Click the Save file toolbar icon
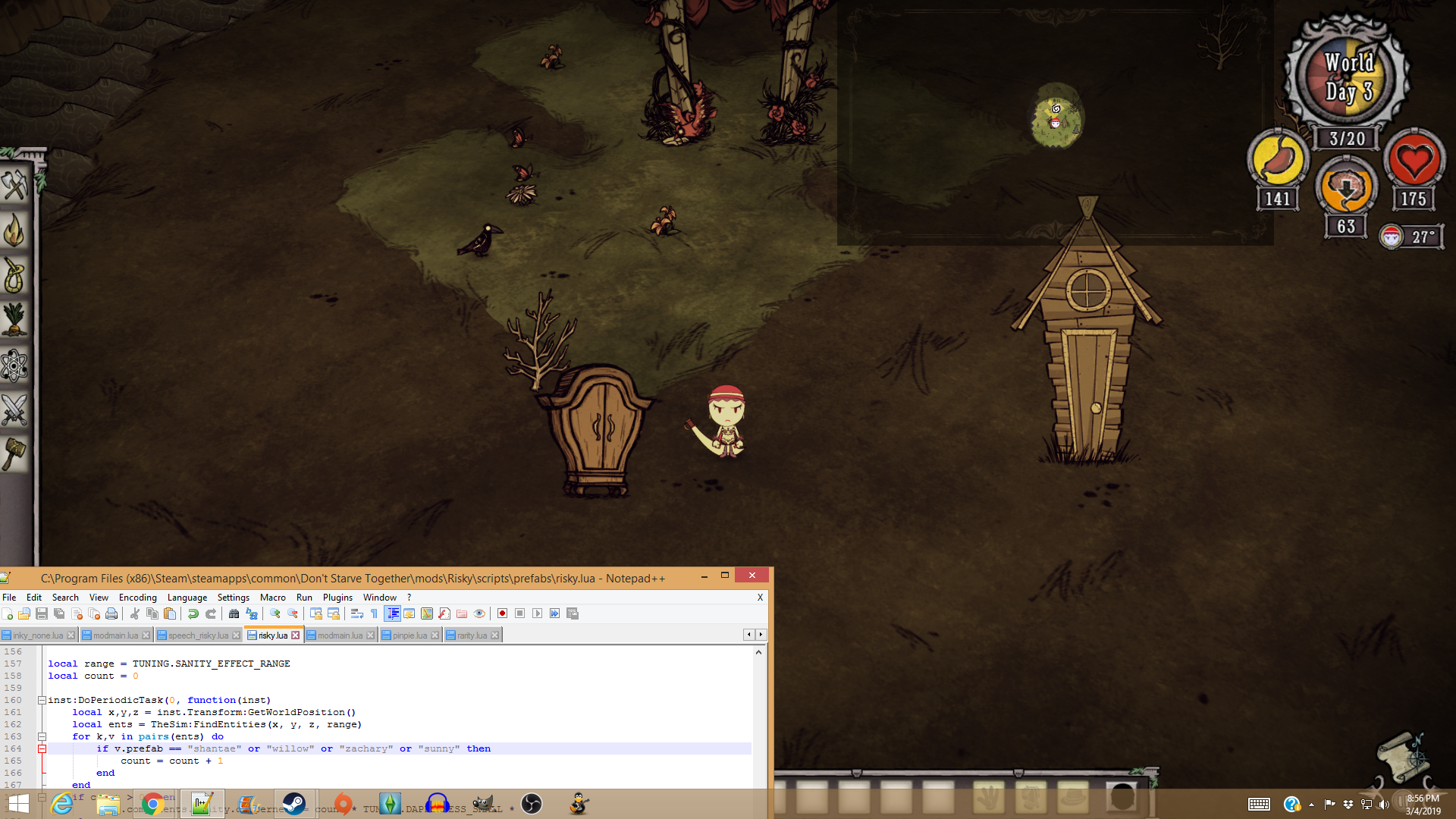This screenshot has width=1456, height=819. 42,613
